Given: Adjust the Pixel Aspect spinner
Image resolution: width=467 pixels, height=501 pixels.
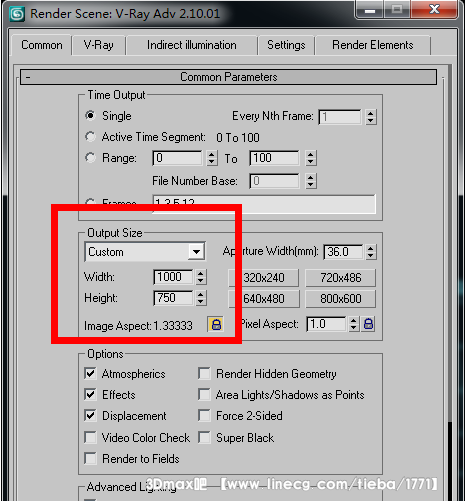Looking at the screenshot, I should pos(353,324).
